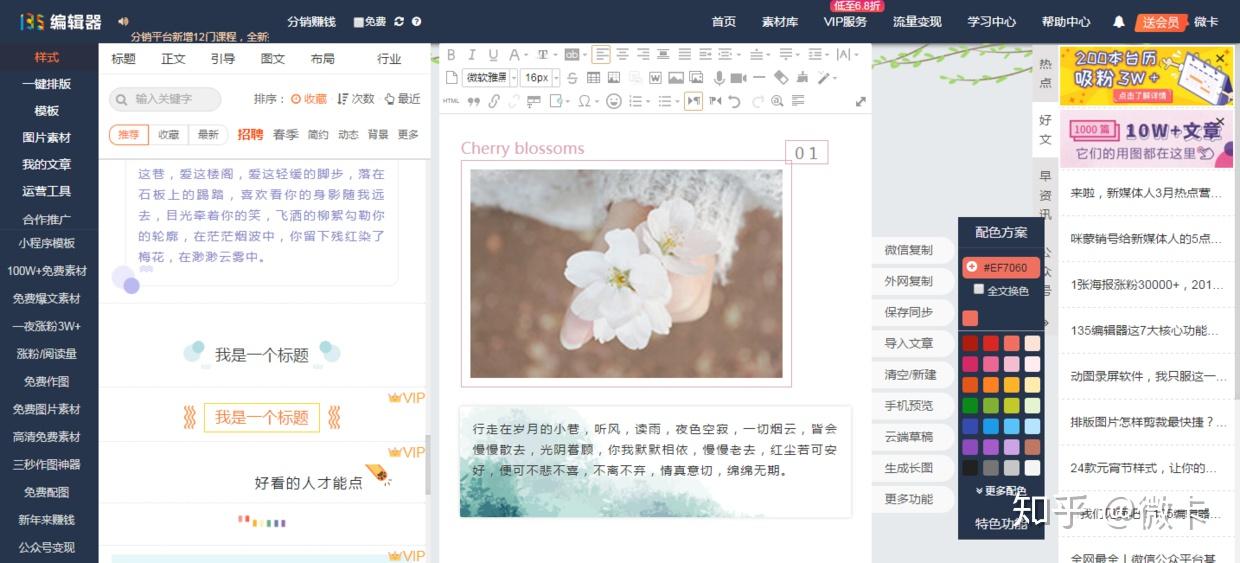
Task: Toggle right-to-left text direction
Action: point(715,101)
